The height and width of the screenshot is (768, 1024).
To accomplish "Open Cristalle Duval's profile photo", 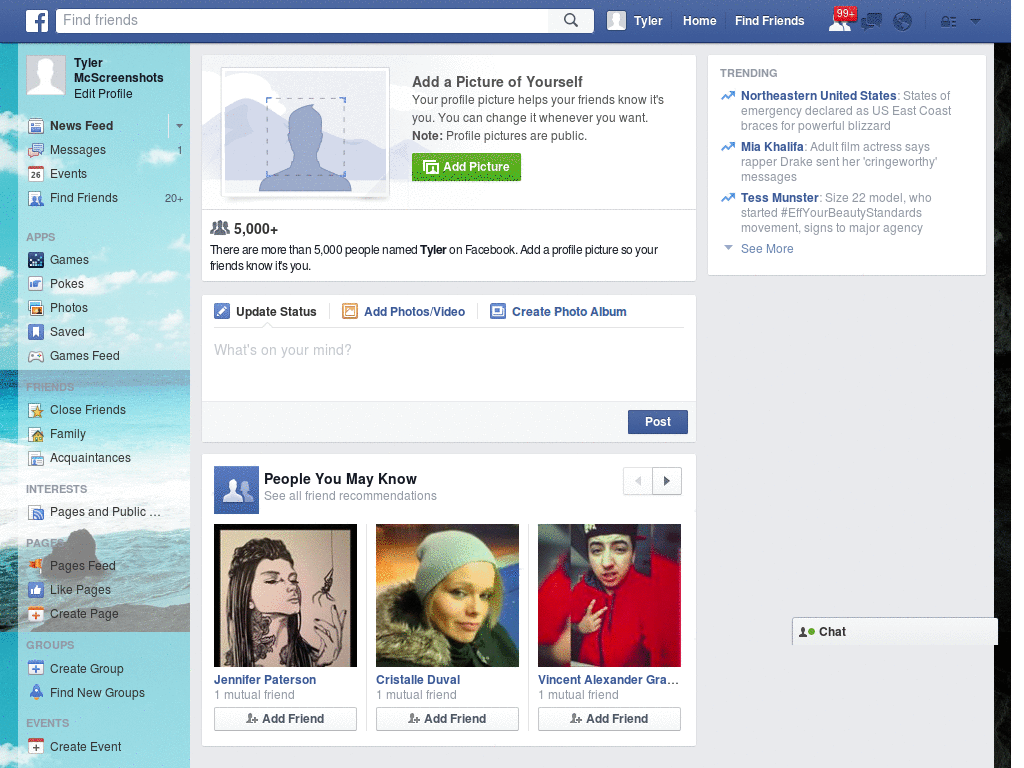I will click(x=447, y=596).
